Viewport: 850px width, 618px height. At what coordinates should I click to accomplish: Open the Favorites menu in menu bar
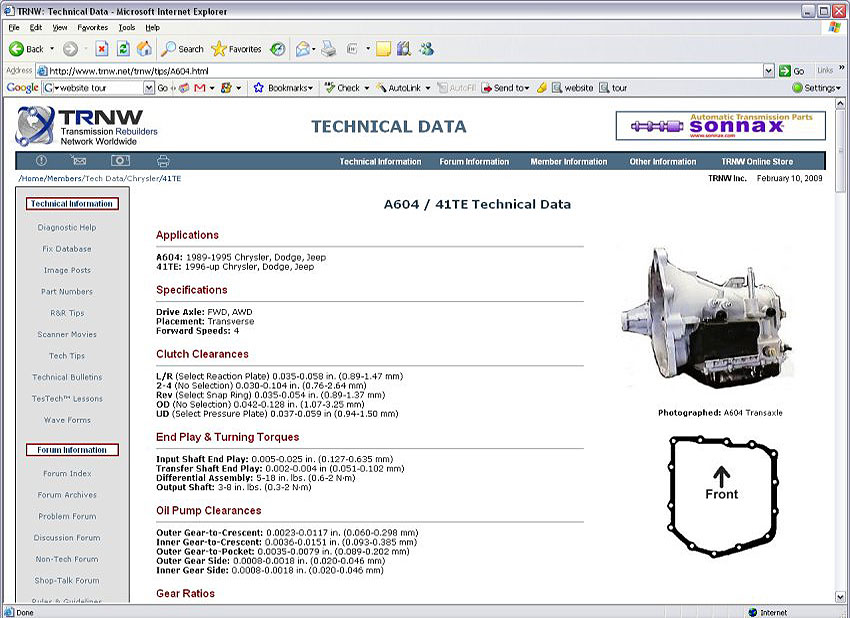tap(92, 27)
